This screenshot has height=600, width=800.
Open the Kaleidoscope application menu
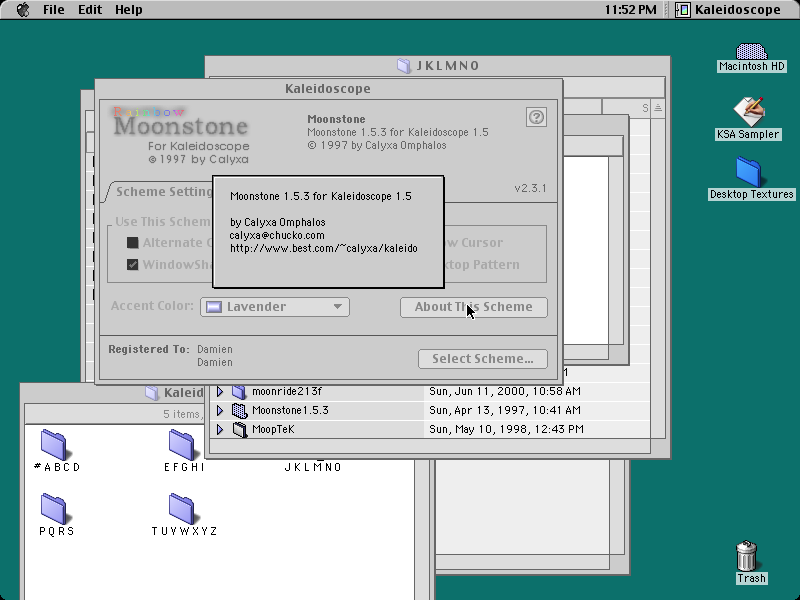(x=728, y=10)
